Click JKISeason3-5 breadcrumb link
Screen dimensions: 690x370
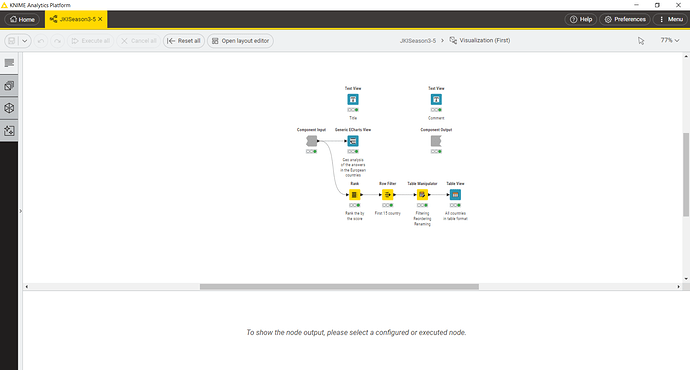pos(418,40)
